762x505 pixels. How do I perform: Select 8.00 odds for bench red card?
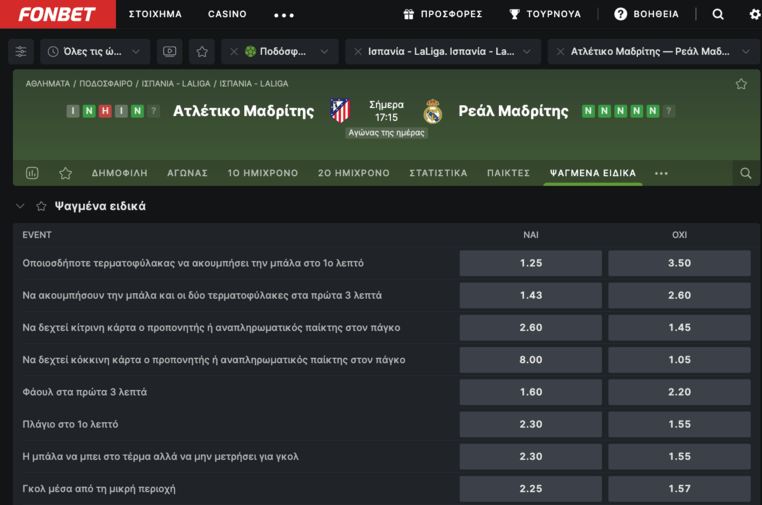(x=530, y=360)
